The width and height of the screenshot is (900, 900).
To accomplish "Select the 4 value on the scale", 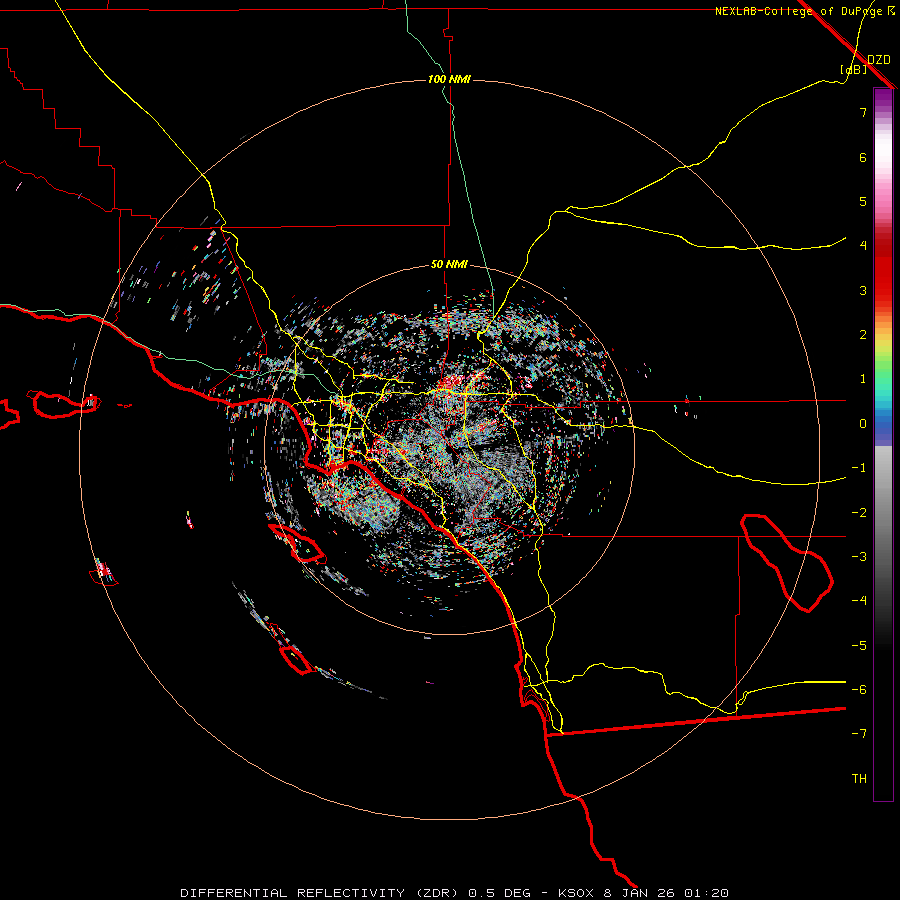I will 863,246.
